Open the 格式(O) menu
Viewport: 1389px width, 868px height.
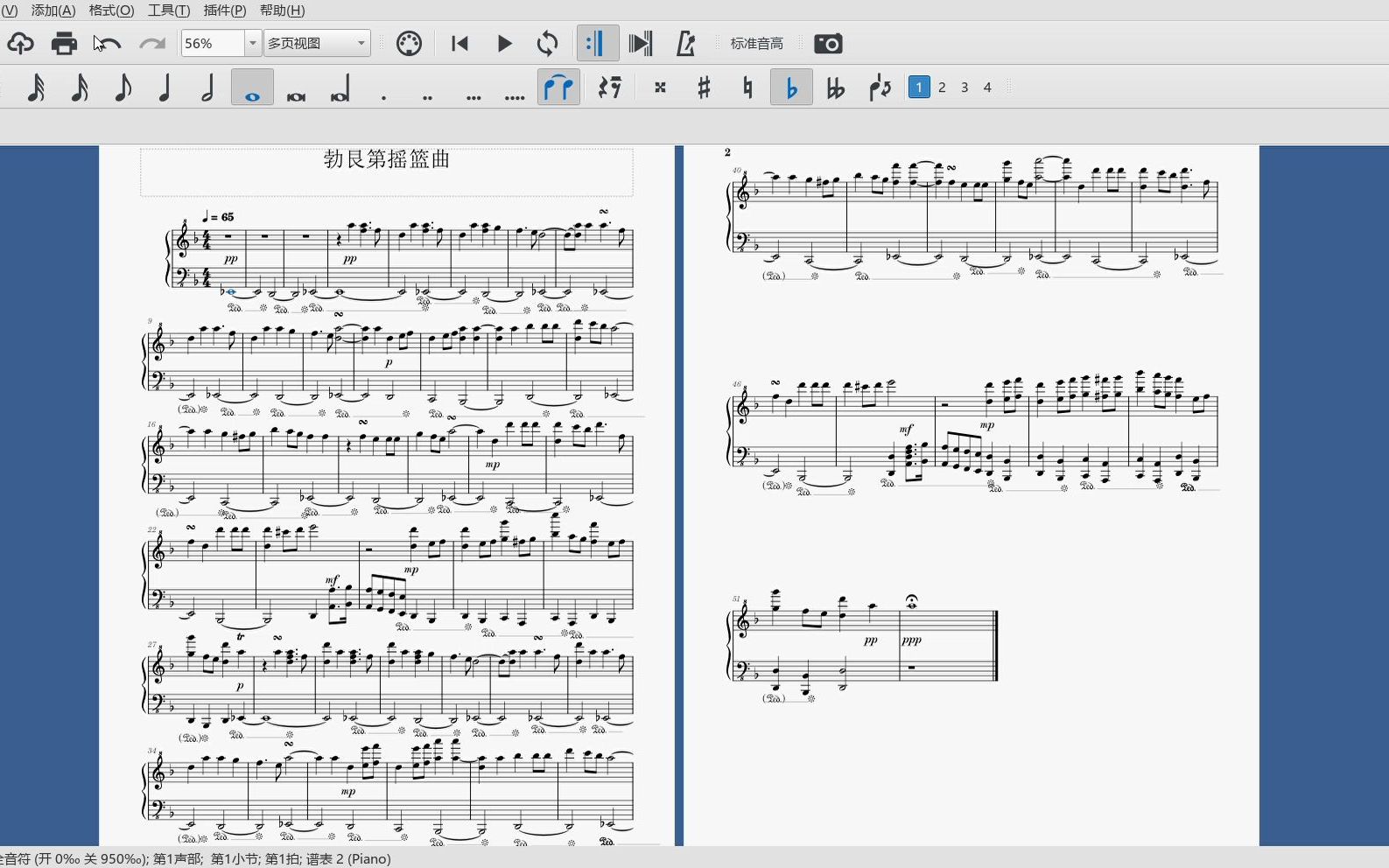click(x=111, y=10)
